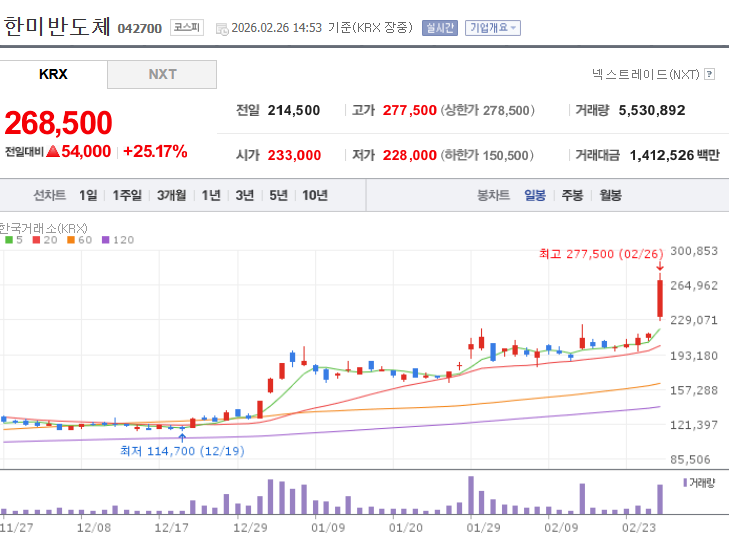Click the 시가 value 233,000

click(x=294, y=155)
